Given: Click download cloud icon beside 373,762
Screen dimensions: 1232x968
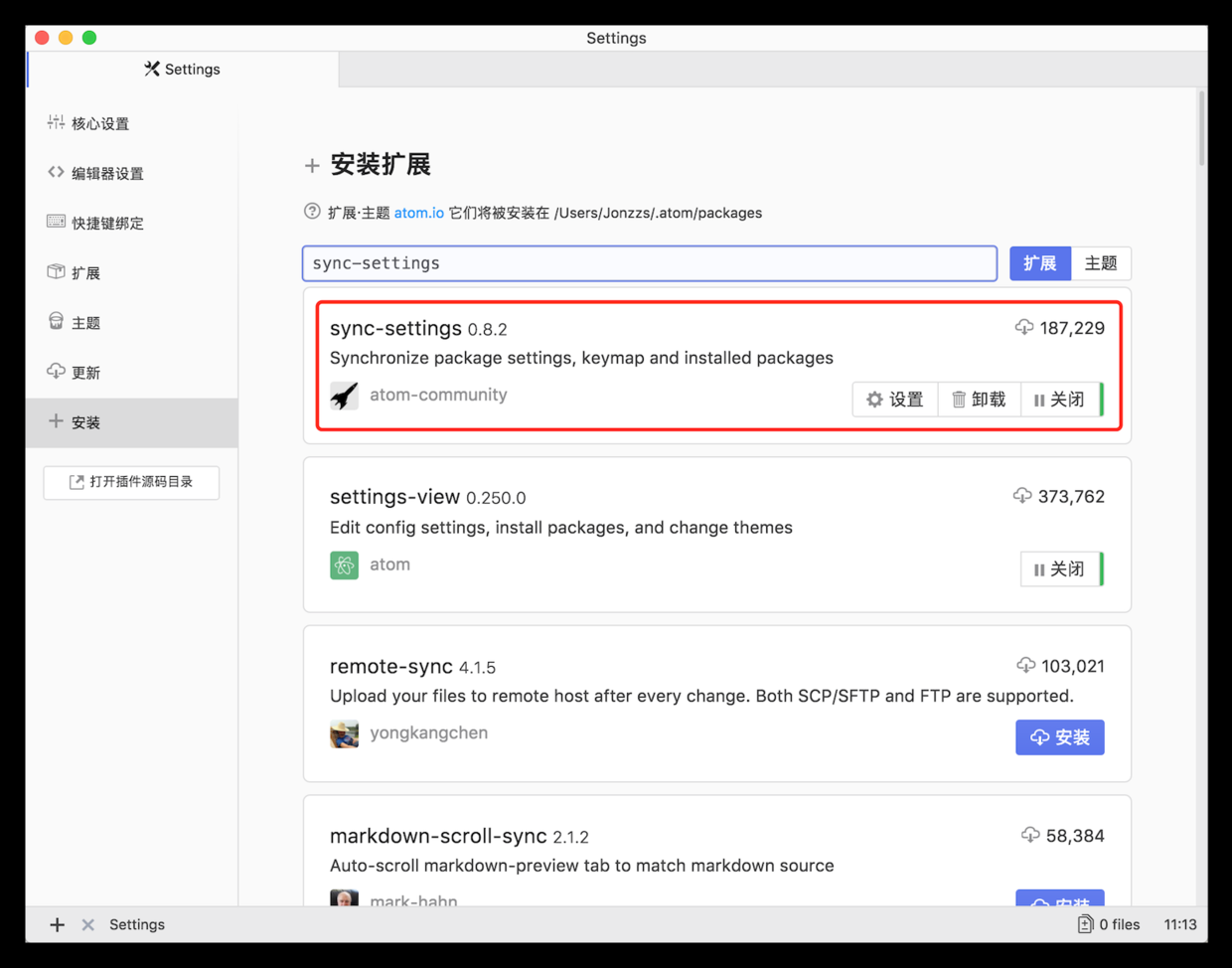Looking at the screenshot, I should (1021, 496).
